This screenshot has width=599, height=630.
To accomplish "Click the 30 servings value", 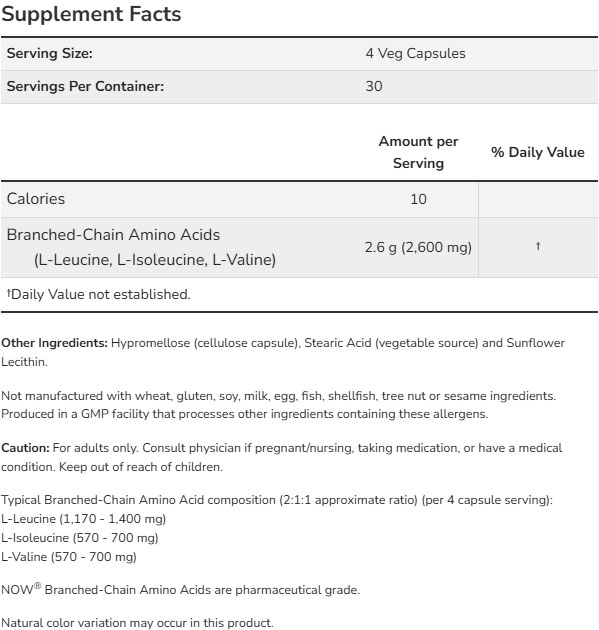I will point(374,86).
